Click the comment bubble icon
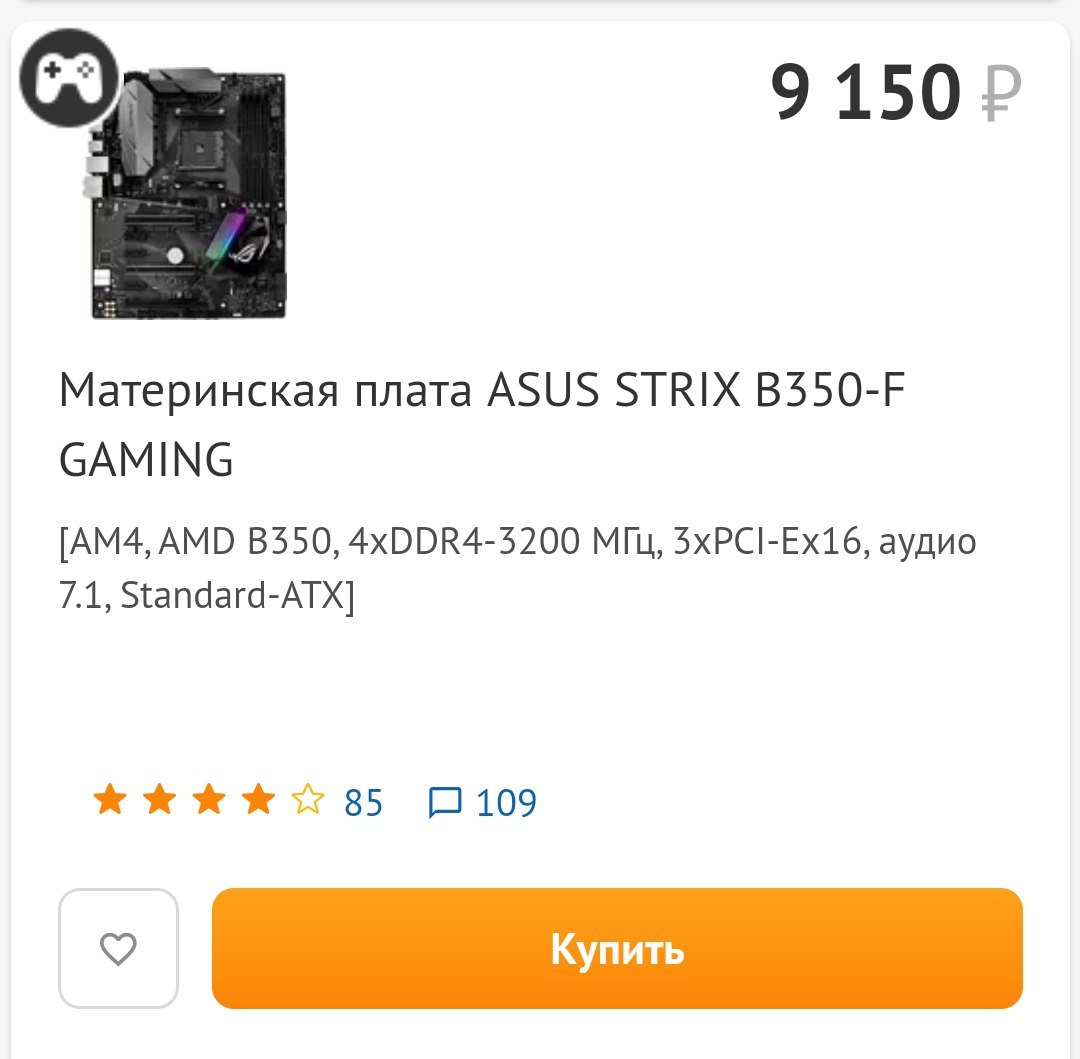 click(444, 802)
